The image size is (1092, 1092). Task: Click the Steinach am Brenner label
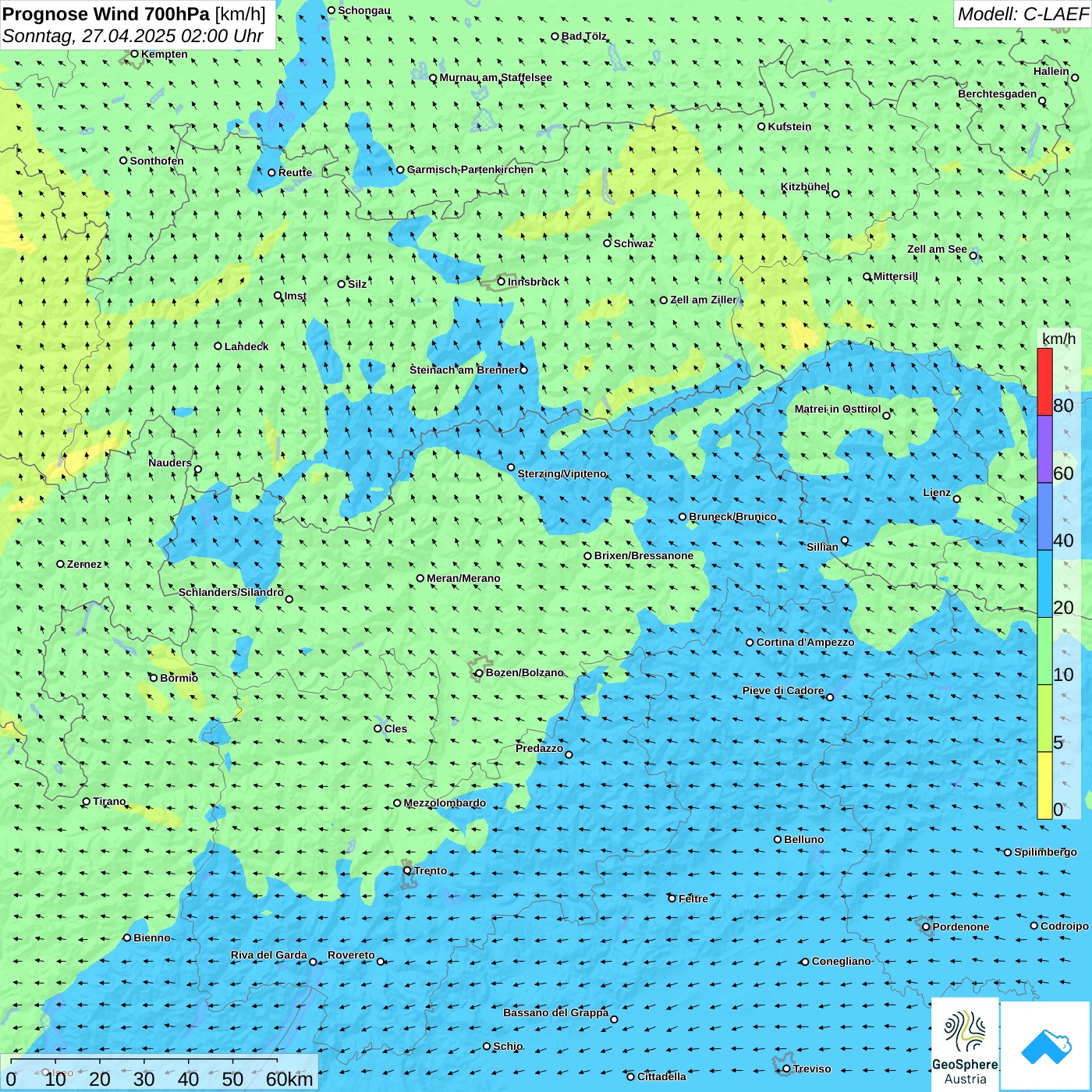[x=463, y=370]
